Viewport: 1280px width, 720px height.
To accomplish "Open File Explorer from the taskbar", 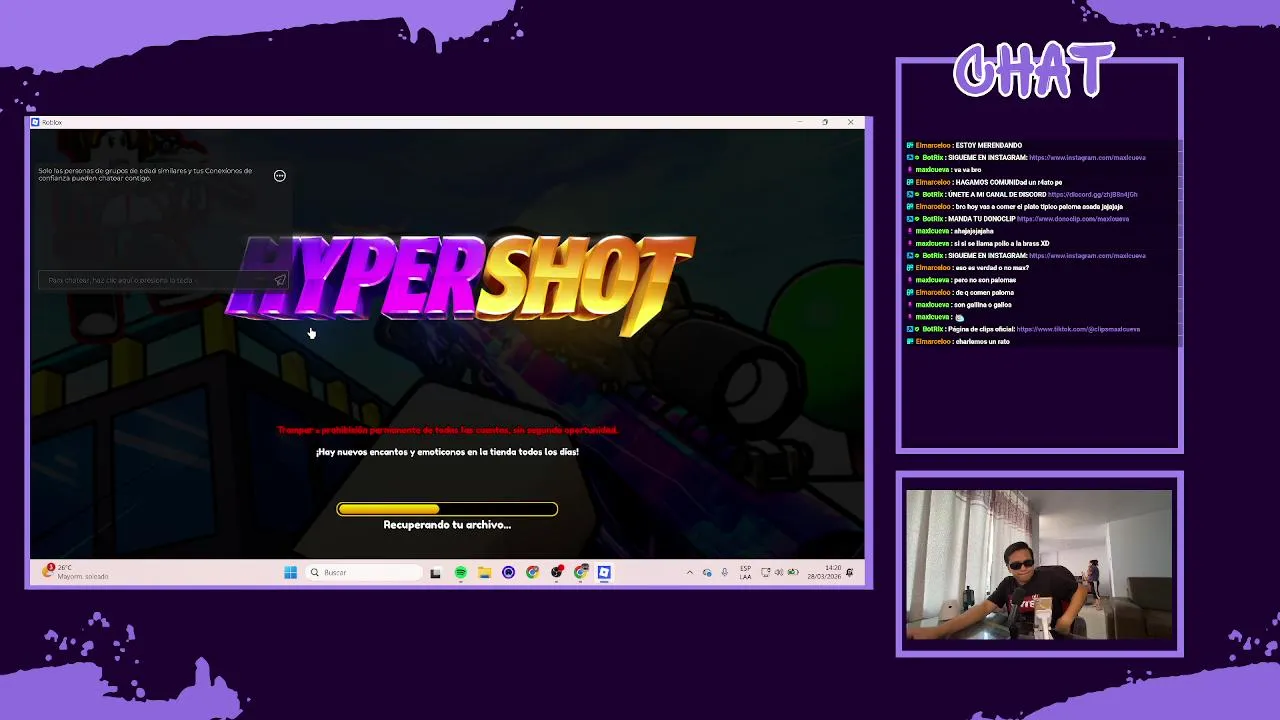I will [x=484, y=572].
